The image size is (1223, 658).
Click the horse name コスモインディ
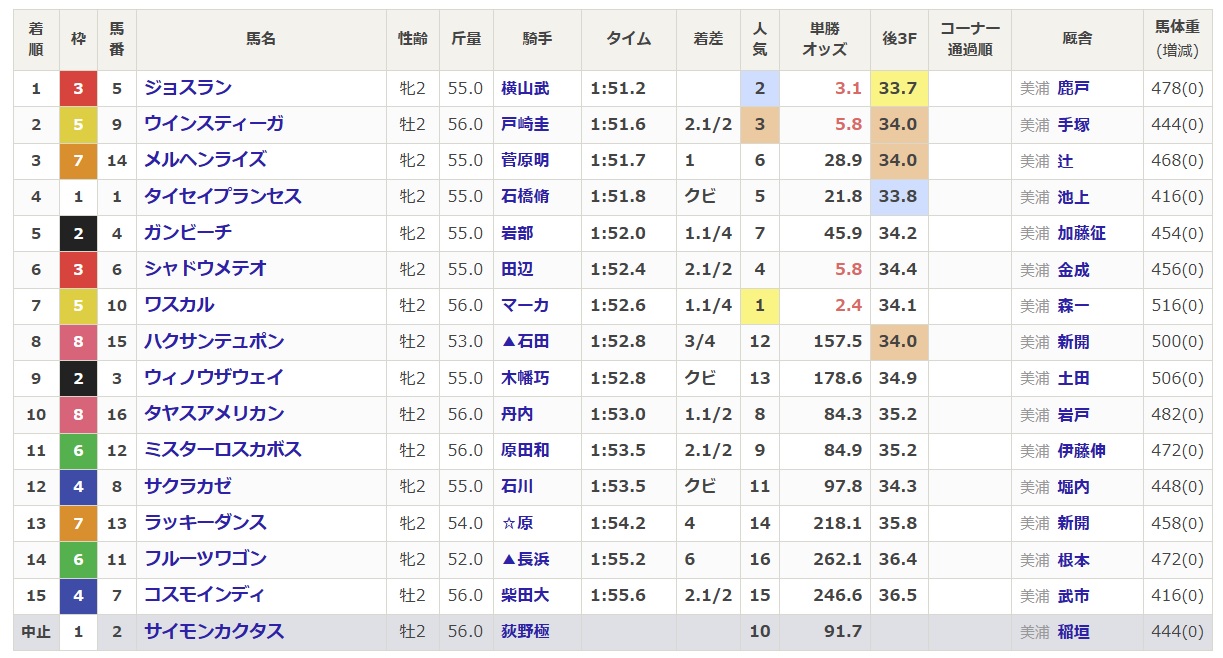pos(204,595)
